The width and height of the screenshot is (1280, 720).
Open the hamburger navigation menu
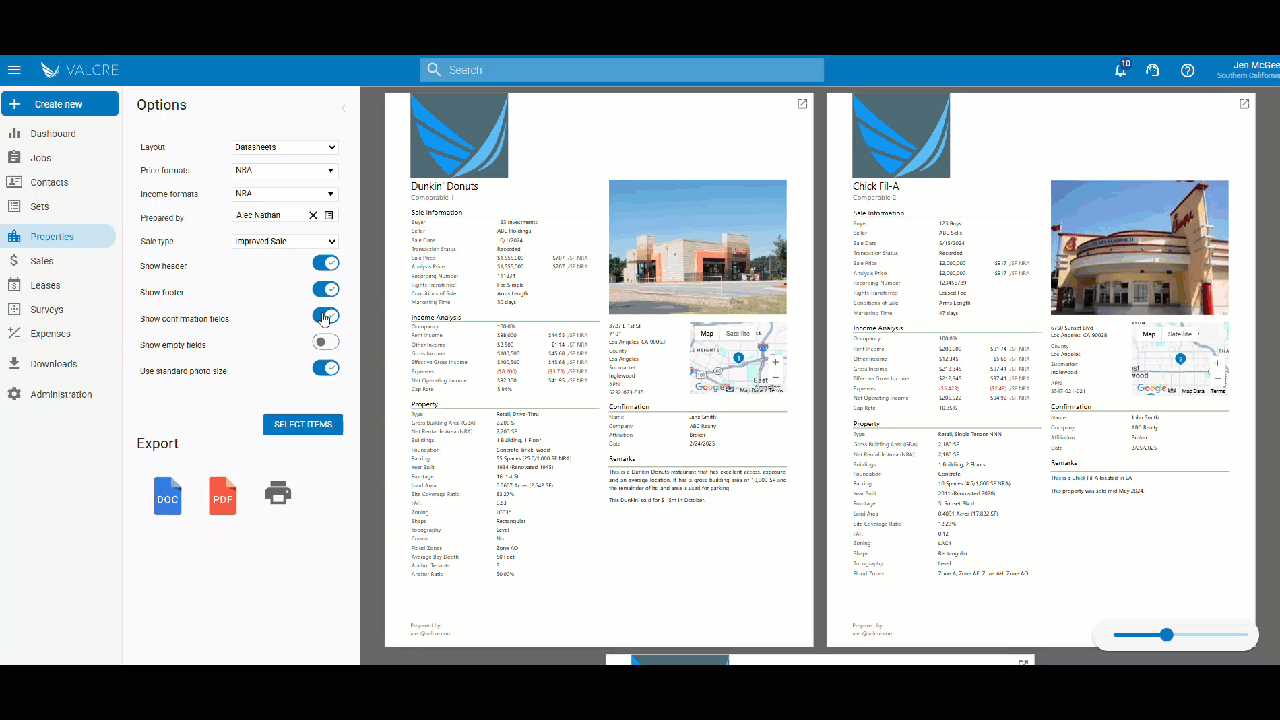[14, 70]
